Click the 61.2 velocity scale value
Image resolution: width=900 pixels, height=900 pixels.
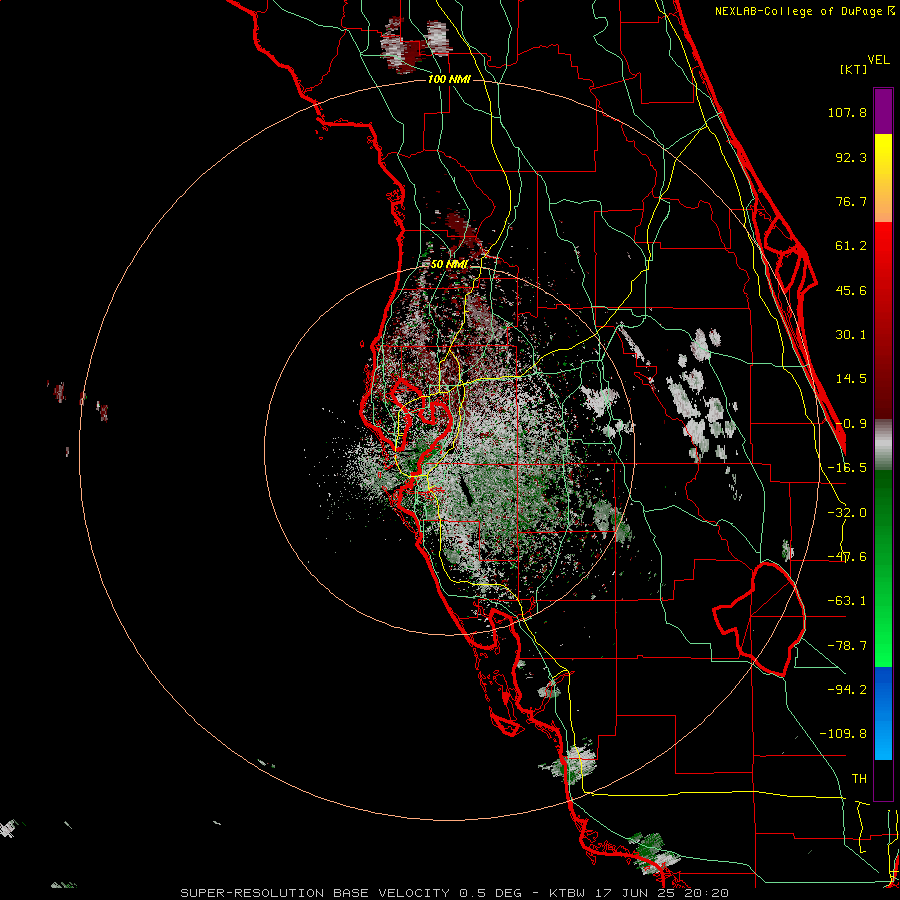[851, 246]
